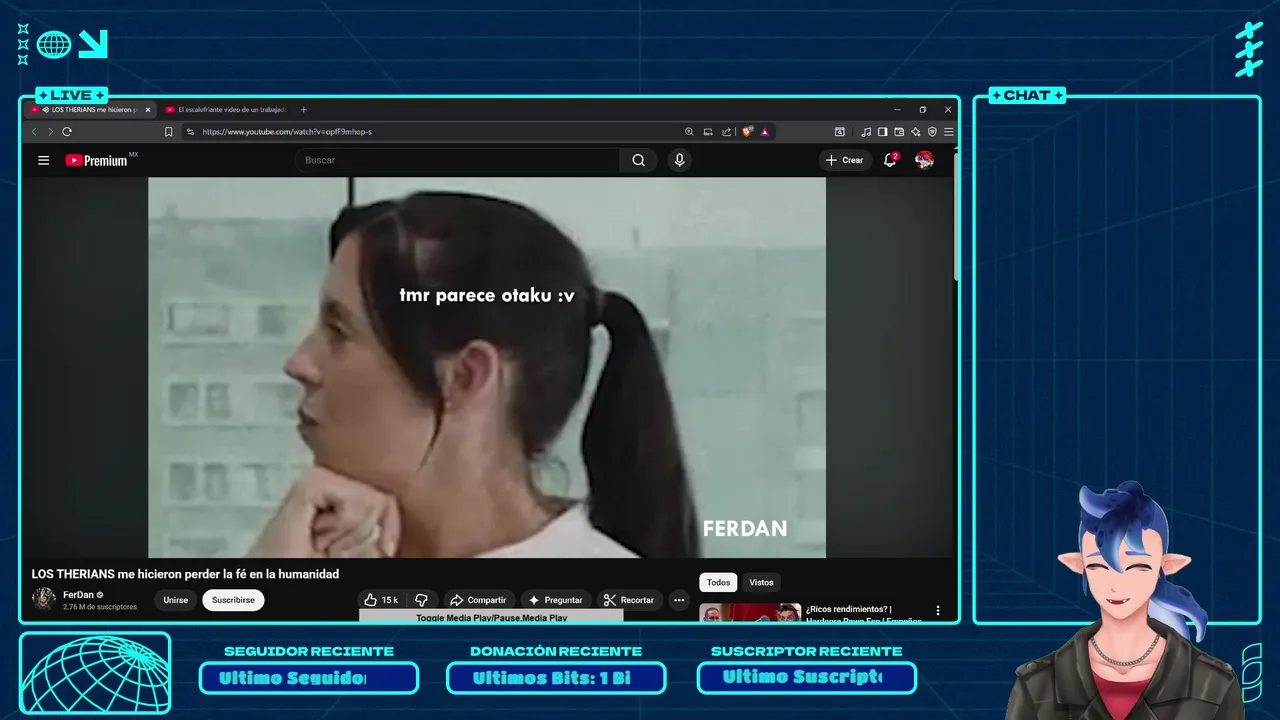The image size is (1280, 720).
Task: Open a new browser tab
Action: pyautogui.click(x=304, y=110)
